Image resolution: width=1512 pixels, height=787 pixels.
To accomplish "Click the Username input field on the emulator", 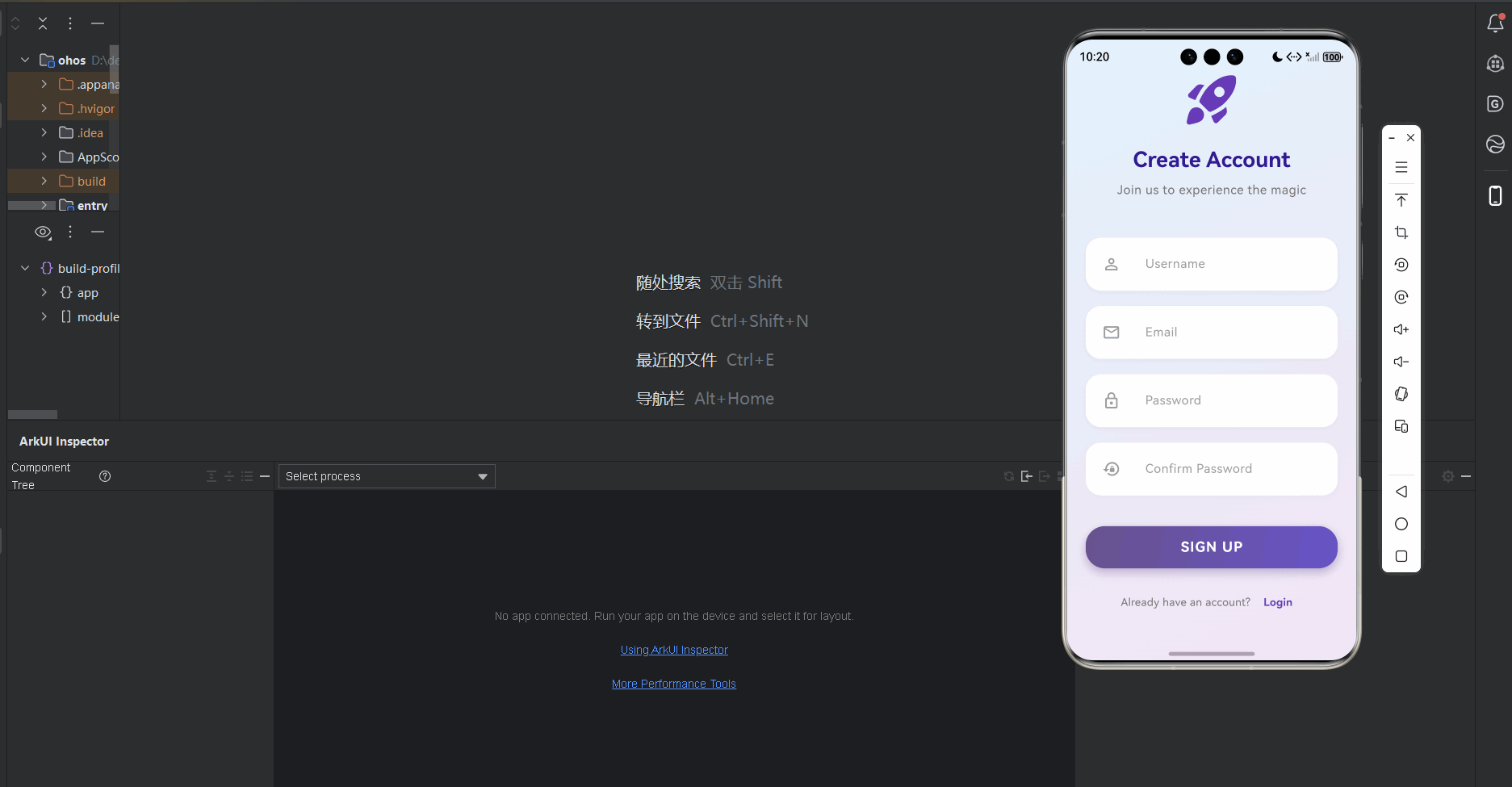I will (1211, 264).
